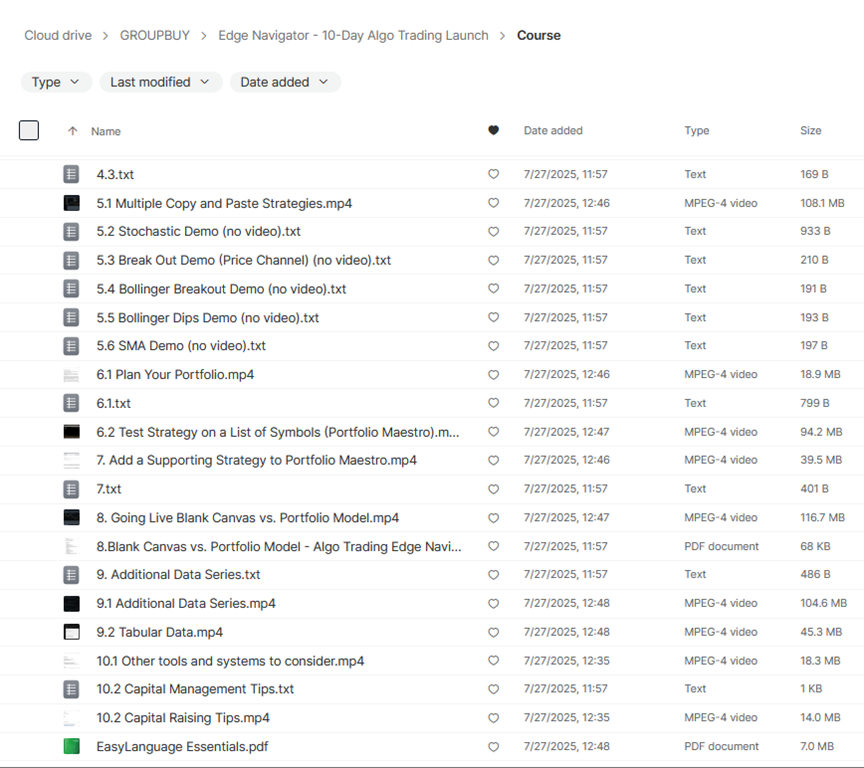Click the file icon beside 5.2 Stochastic Demo

(x=71, y=231)
